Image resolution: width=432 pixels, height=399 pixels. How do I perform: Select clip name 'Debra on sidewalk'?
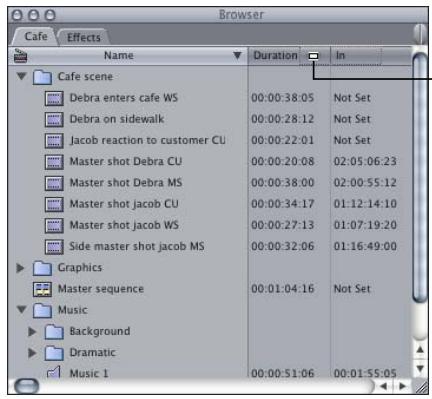pos(117,119)
